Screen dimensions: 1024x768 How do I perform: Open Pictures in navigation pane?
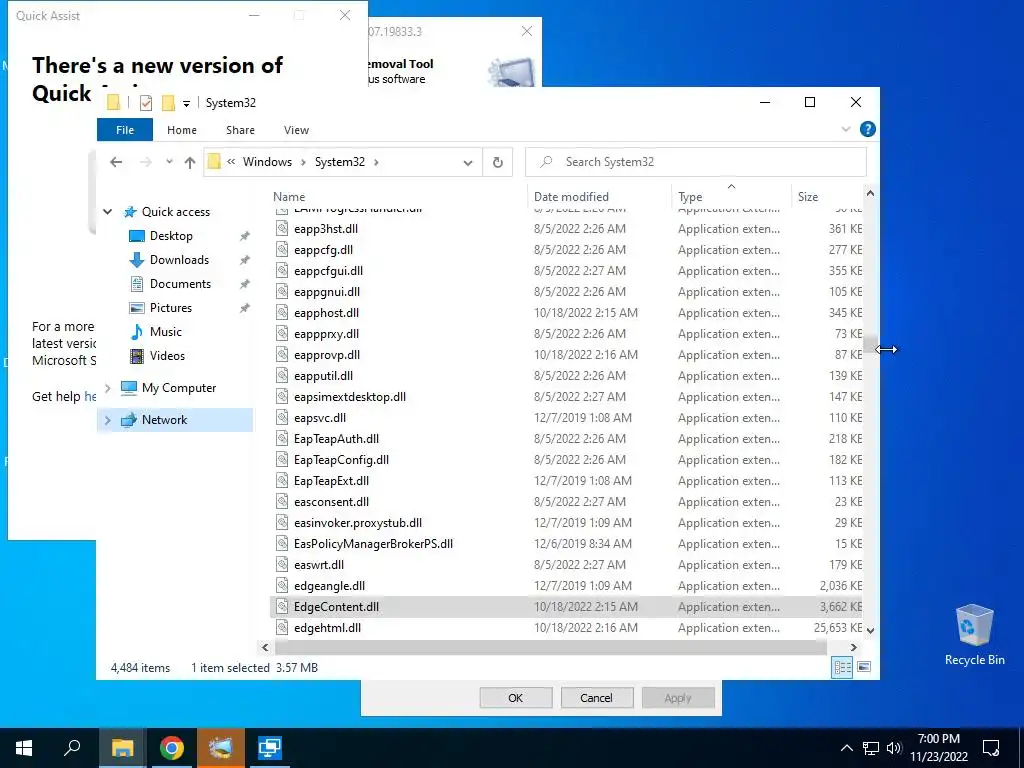(x=170, y=308)
